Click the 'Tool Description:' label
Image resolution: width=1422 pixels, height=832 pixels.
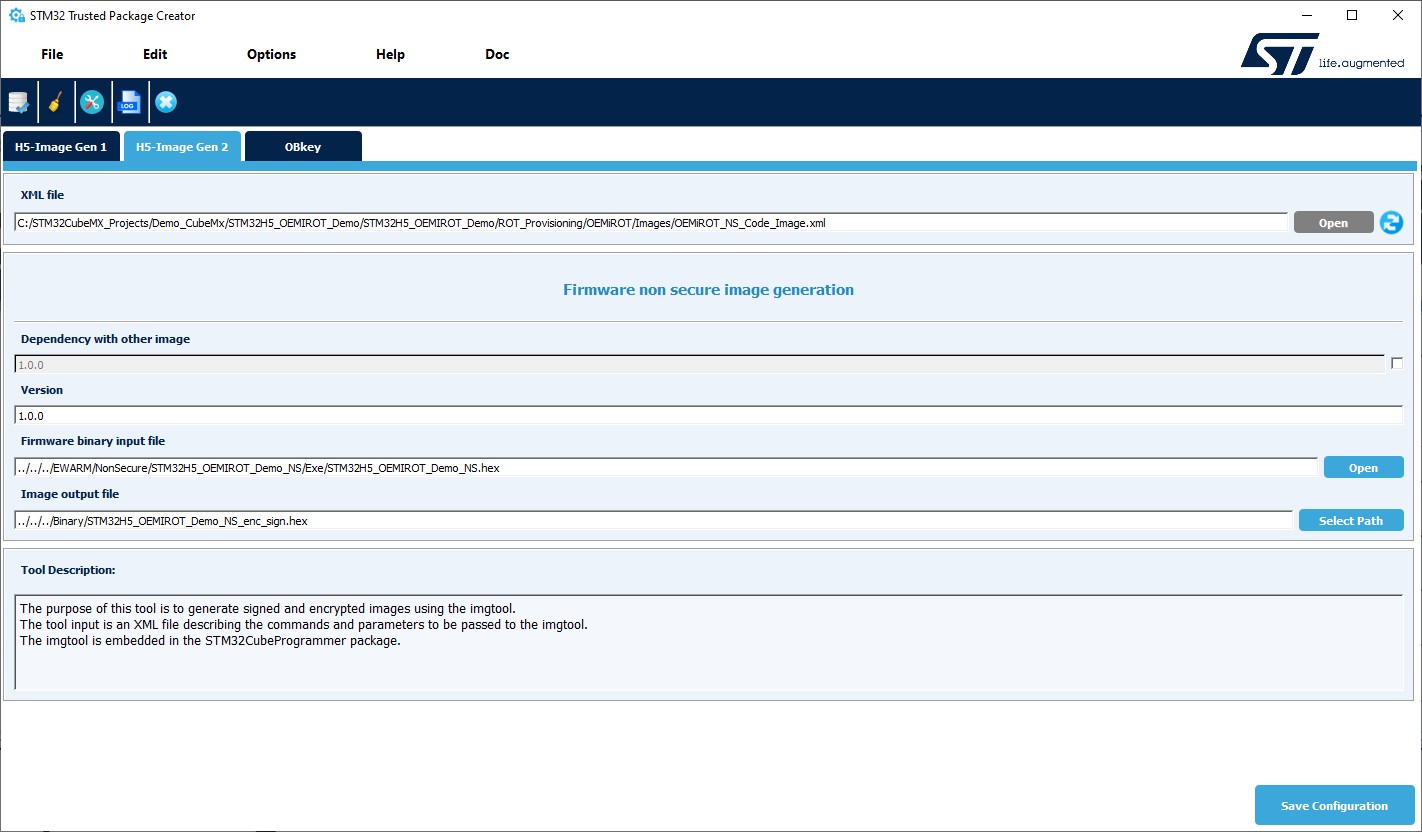coord(68,570)
